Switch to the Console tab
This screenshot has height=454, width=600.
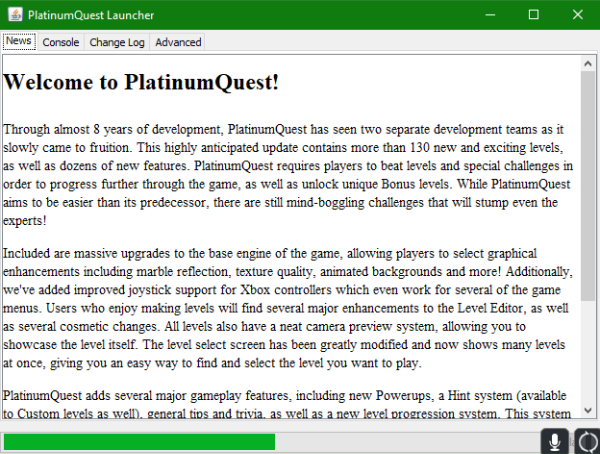61,42
